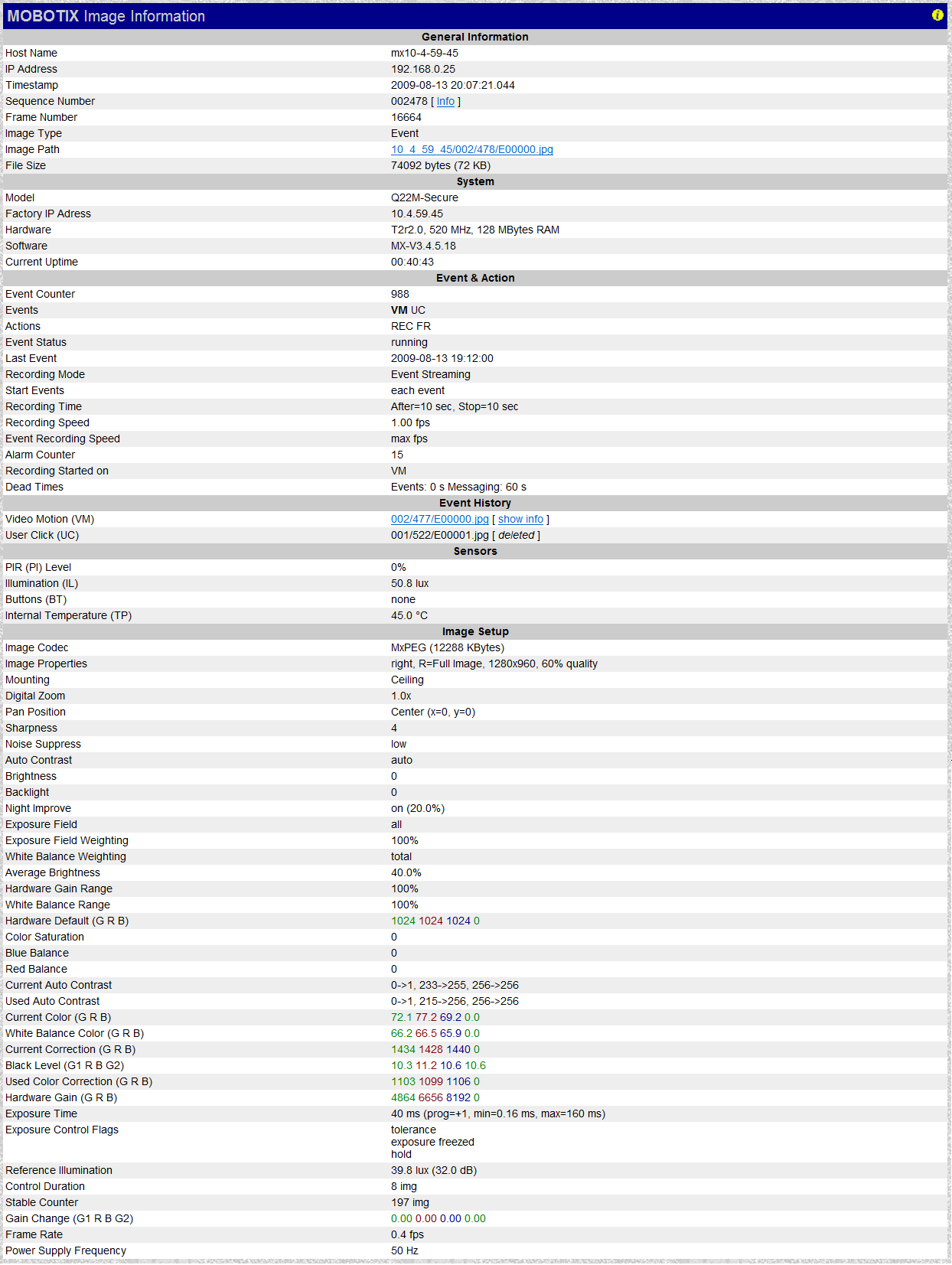Image resolution: width=952 pixels, height=1265 pixels.
Task: Click the System section header
Action: tap(475, 181)
